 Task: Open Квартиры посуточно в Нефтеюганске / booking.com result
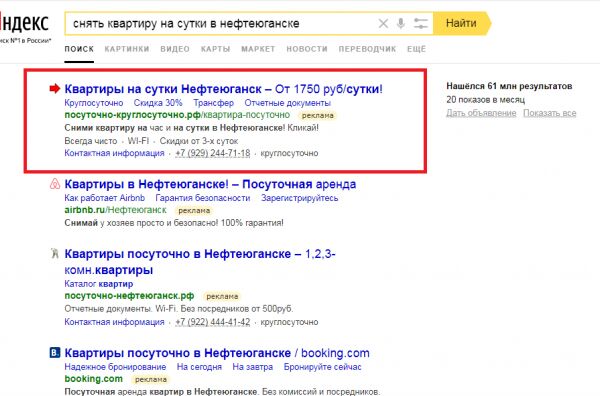point(217,353)
